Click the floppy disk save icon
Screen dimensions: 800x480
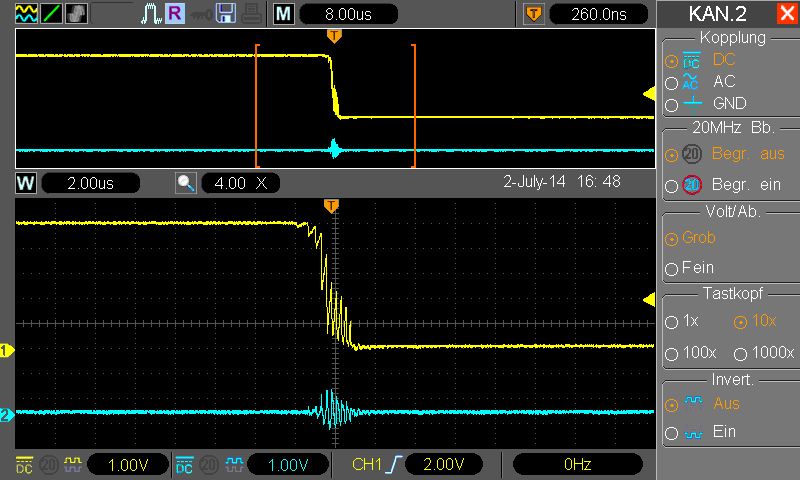[x=226, y=14]
